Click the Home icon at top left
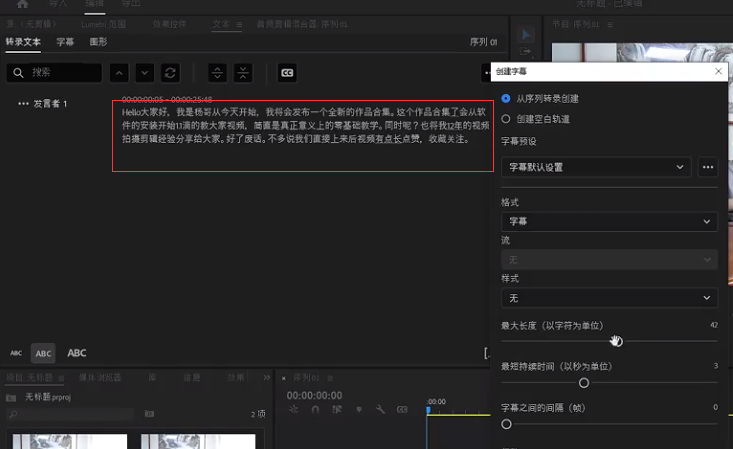Screen dimensions: 733x449 click(x=22, y=4)
